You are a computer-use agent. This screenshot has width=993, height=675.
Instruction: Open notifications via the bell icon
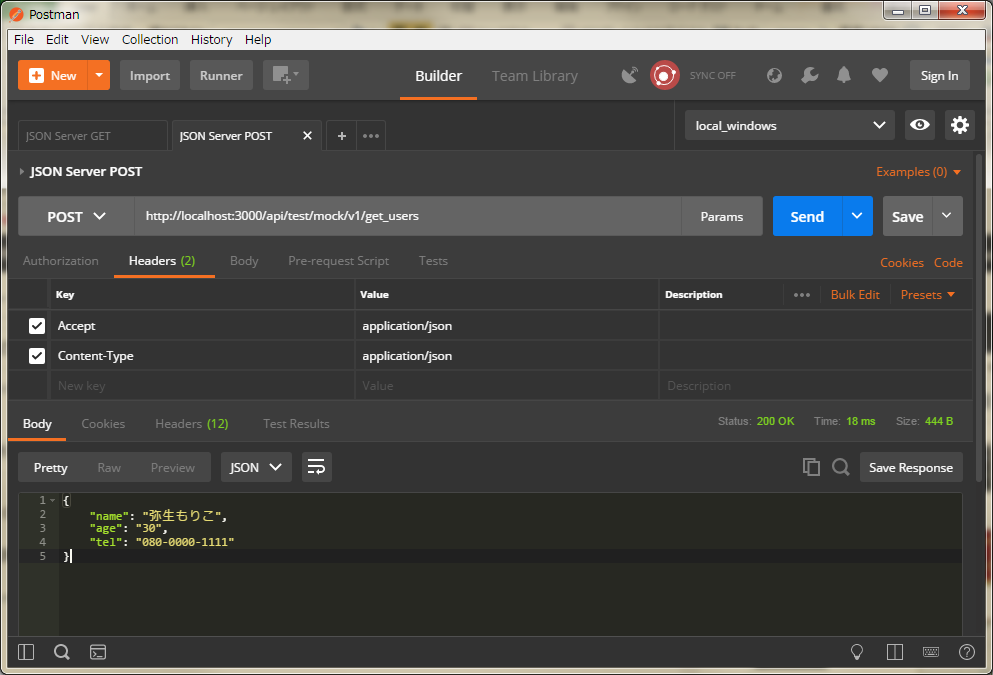(x=843, y=75)
